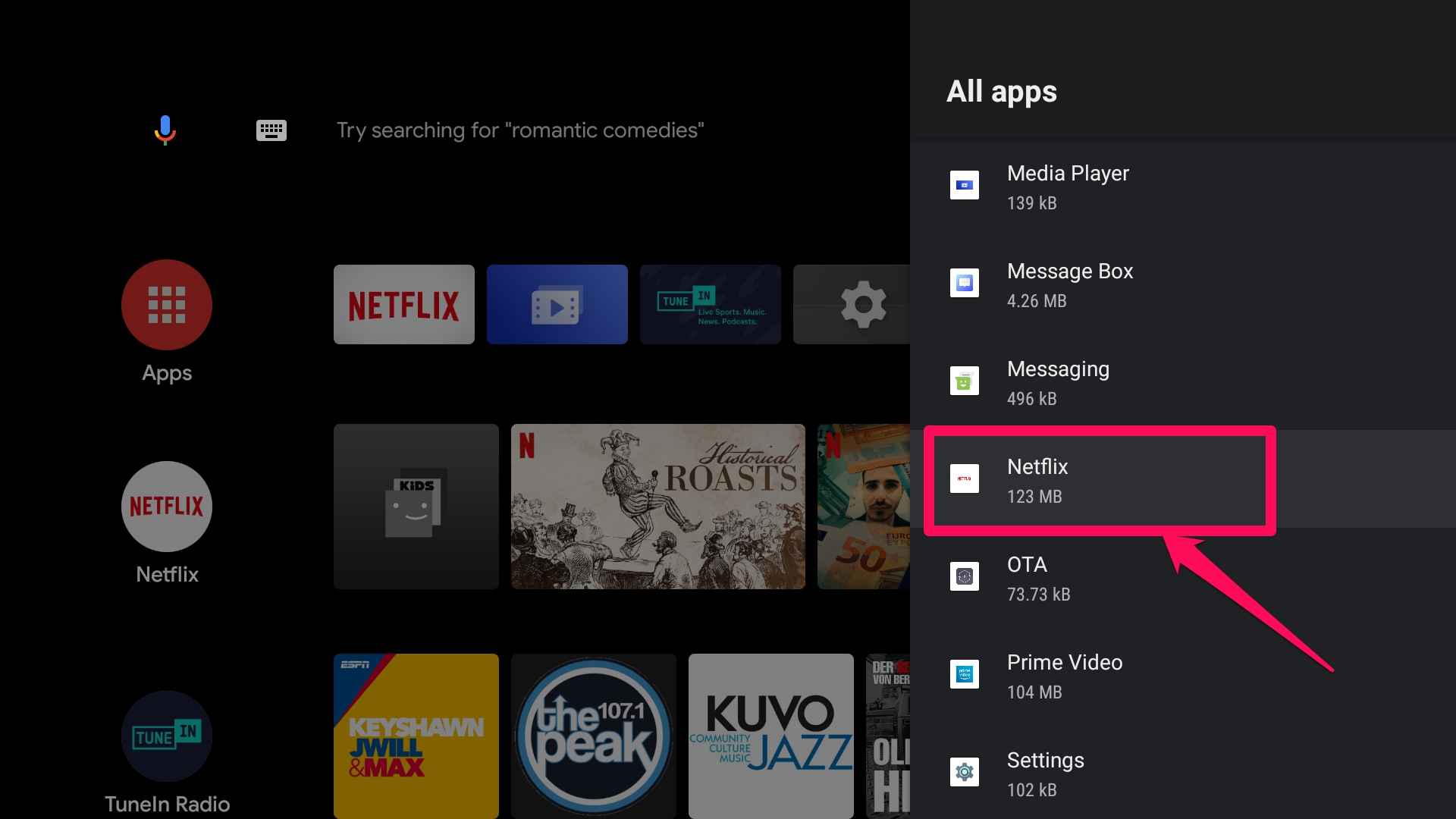Click the Message Box app icon
Screen dimensions: 1456x819
[965, 283]
